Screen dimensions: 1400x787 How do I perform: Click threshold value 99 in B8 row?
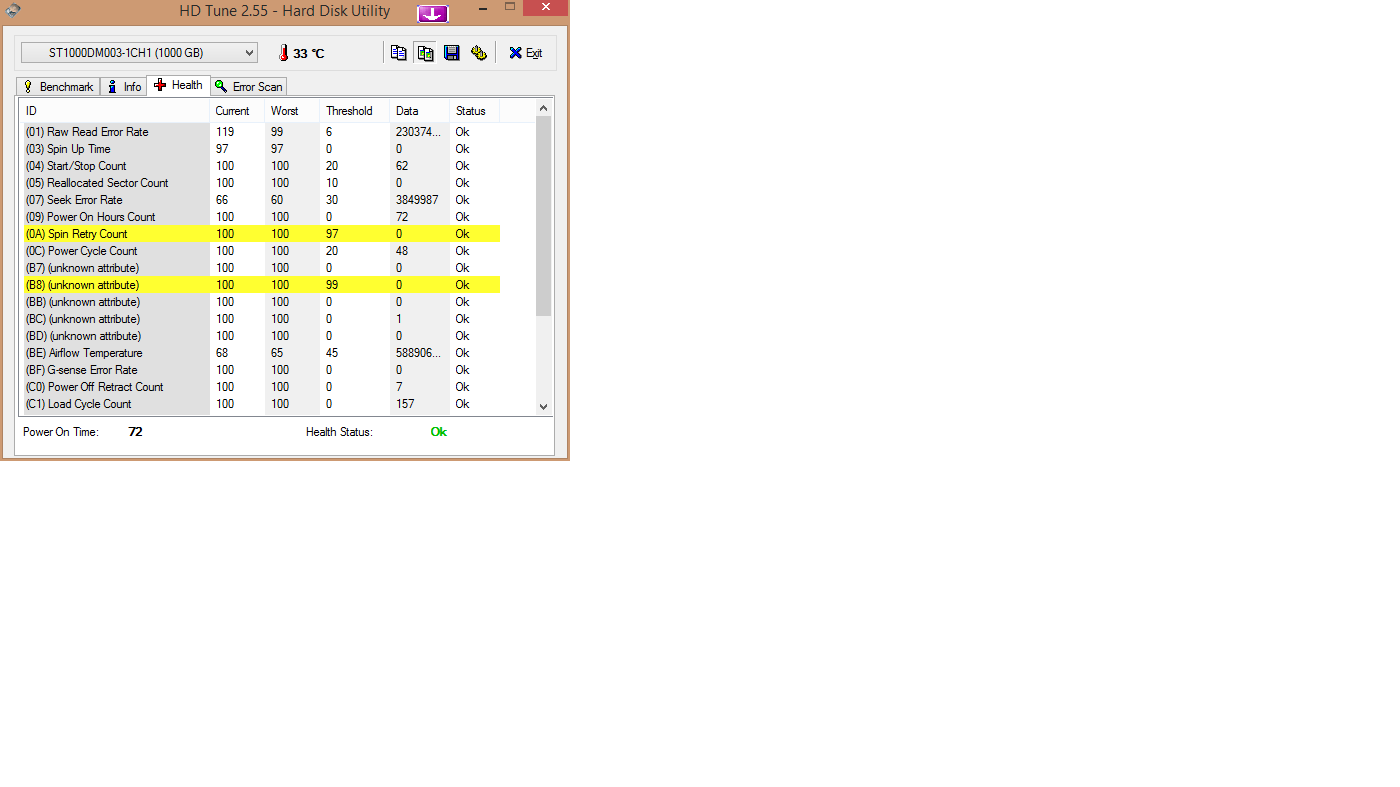[332, 285]
